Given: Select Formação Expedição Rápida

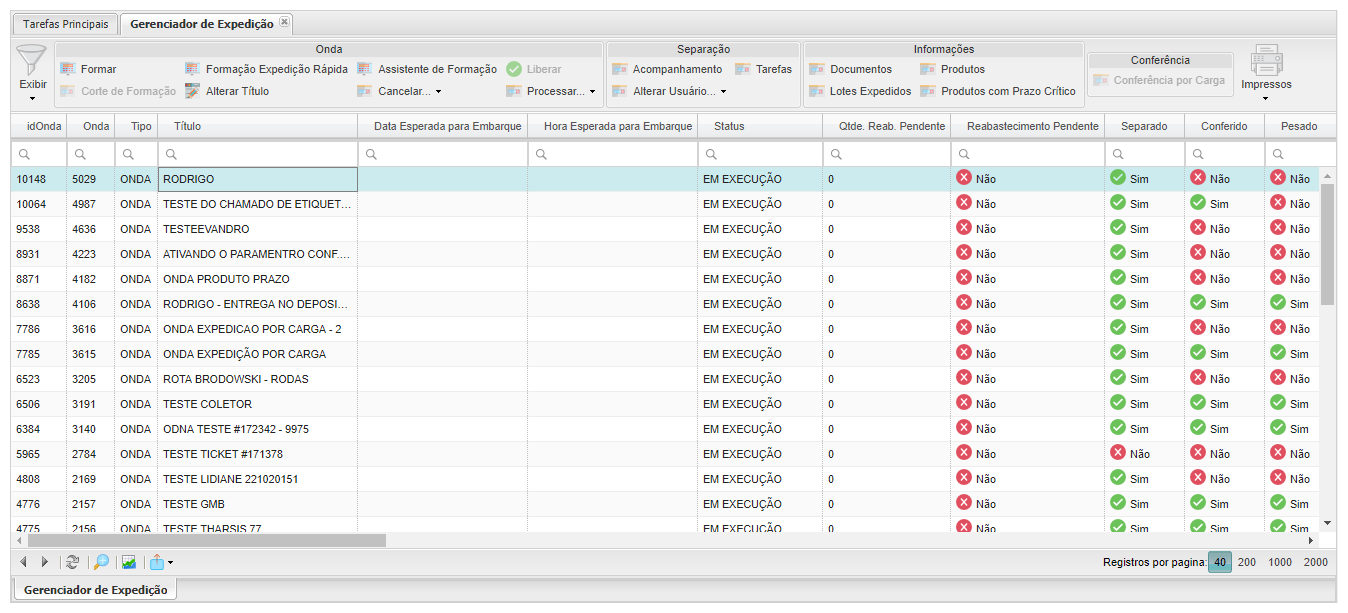Looking at the screenshot, I should (266, 69).
